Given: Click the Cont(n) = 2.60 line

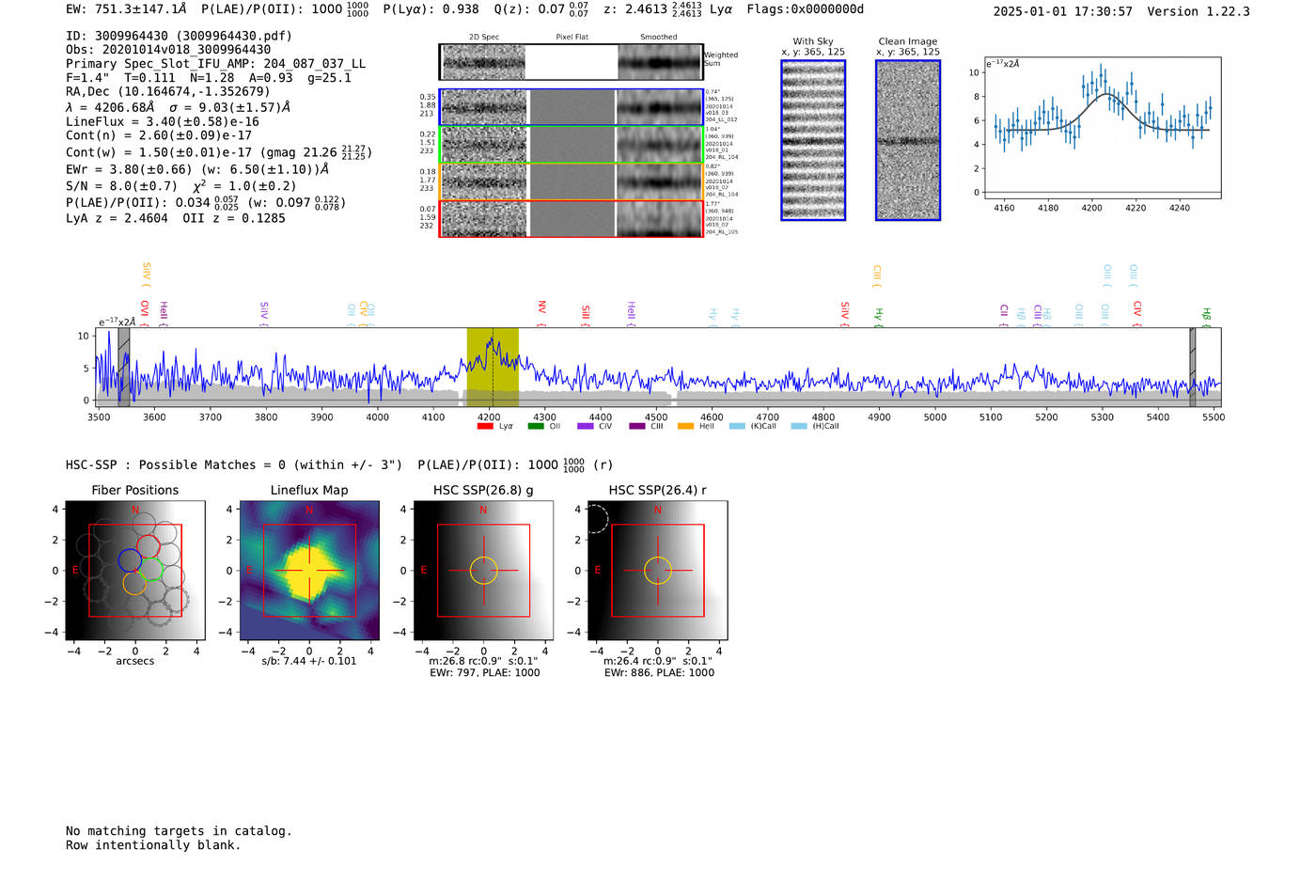Looking at the screenshot, I should [159, 135].
